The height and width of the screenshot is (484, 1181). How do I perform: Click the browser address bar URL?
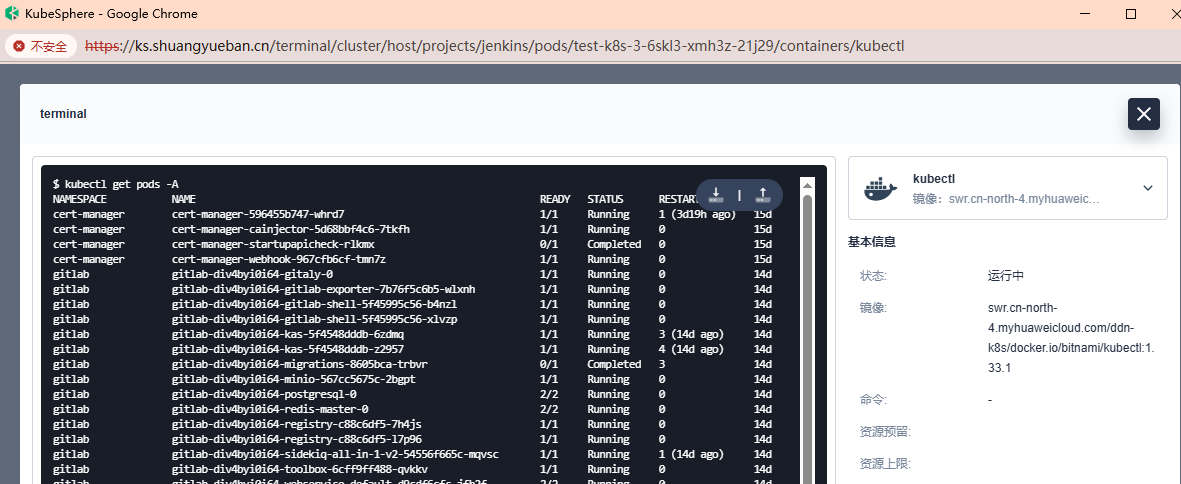494,47
